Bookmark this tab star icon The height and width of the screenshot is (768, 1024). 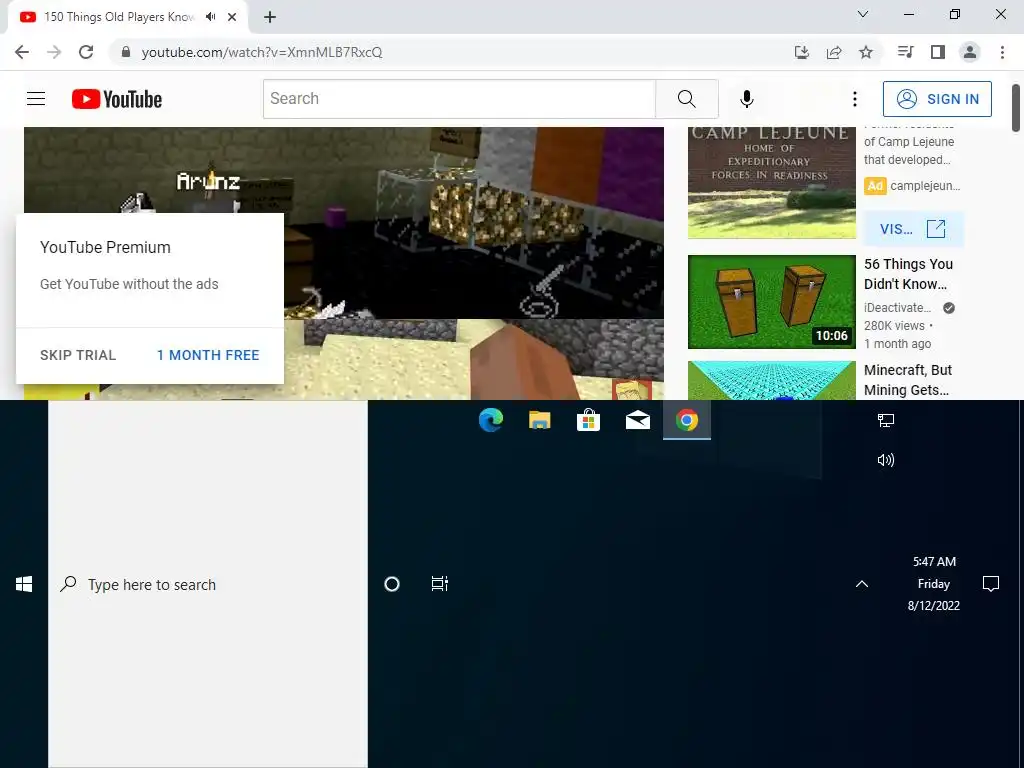point(866,52)
